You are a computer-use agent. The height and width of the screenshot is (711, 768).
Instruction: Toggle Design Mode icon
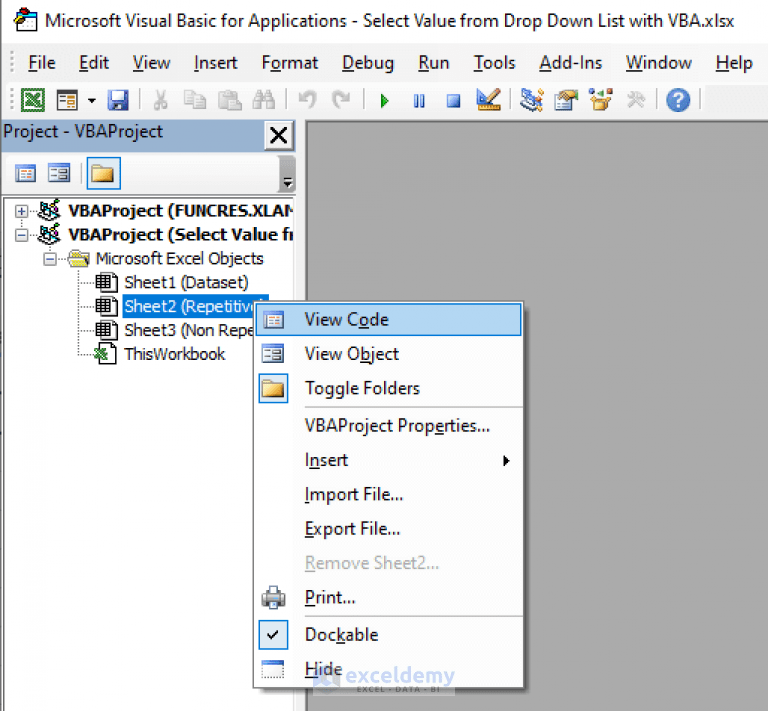tap(488, 99)
